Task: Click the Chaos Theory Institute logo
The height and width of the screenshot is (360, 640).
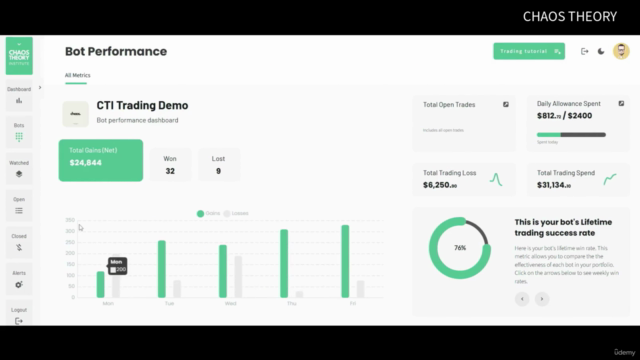Action: click(19, 56)
